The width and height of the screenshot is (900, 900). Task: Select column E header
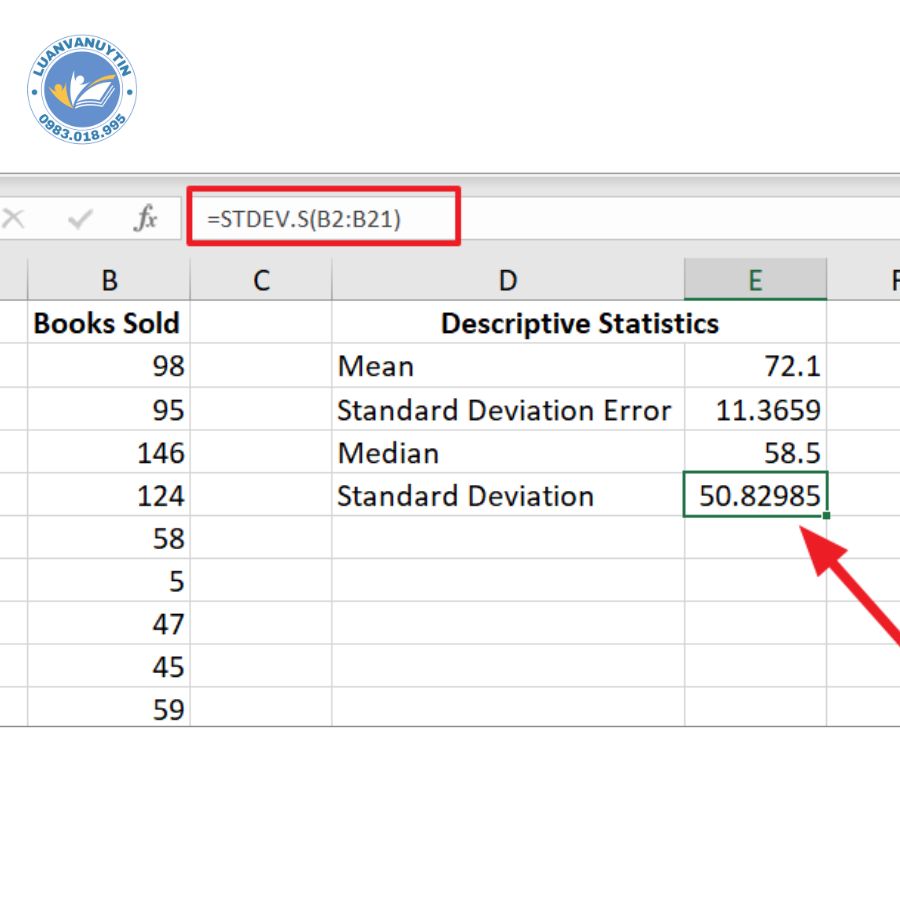pyautogui.click(x=755, y=280)
